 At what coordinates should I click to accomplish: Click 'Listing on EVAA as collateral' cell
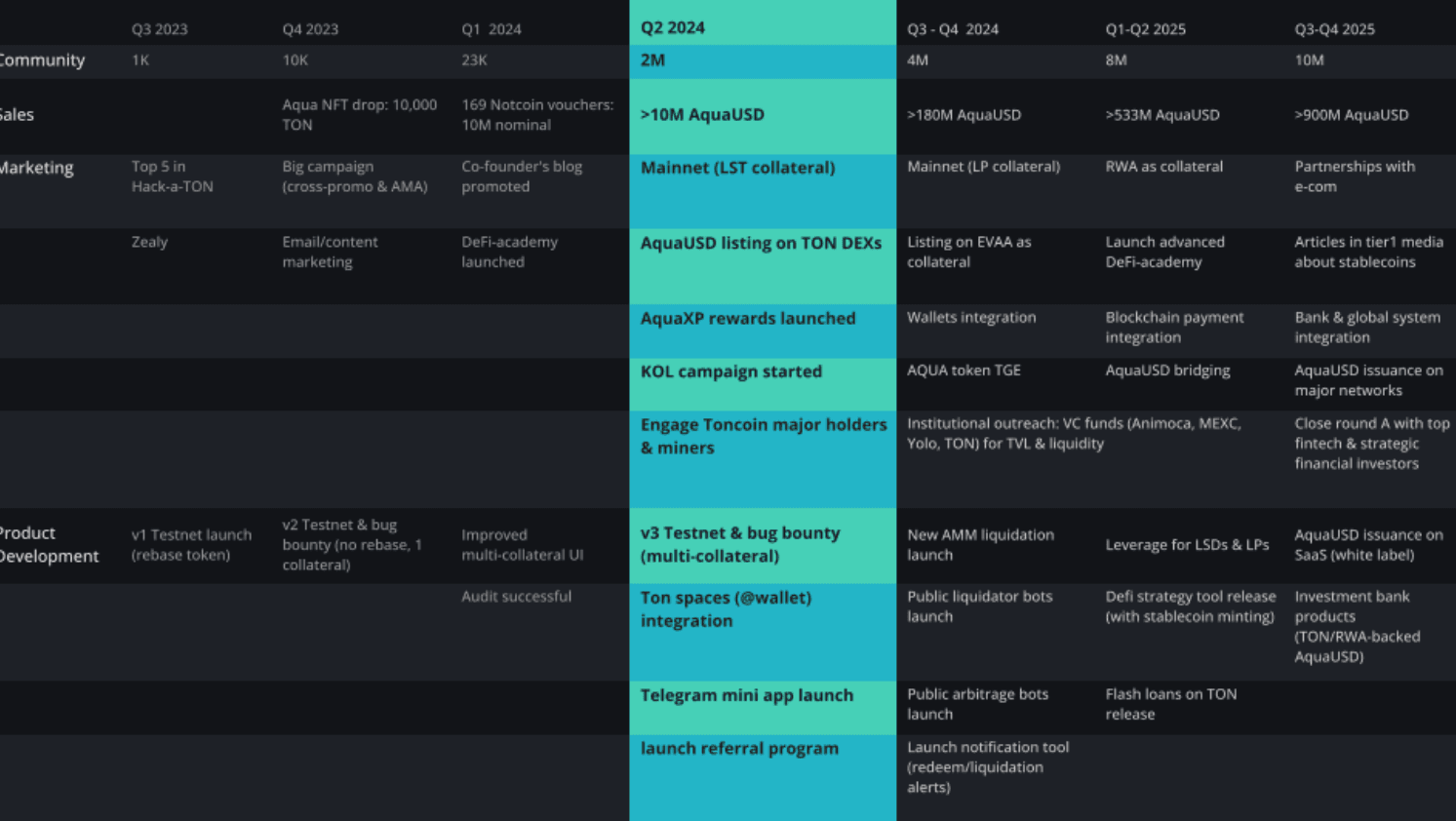tap(968, 252)
